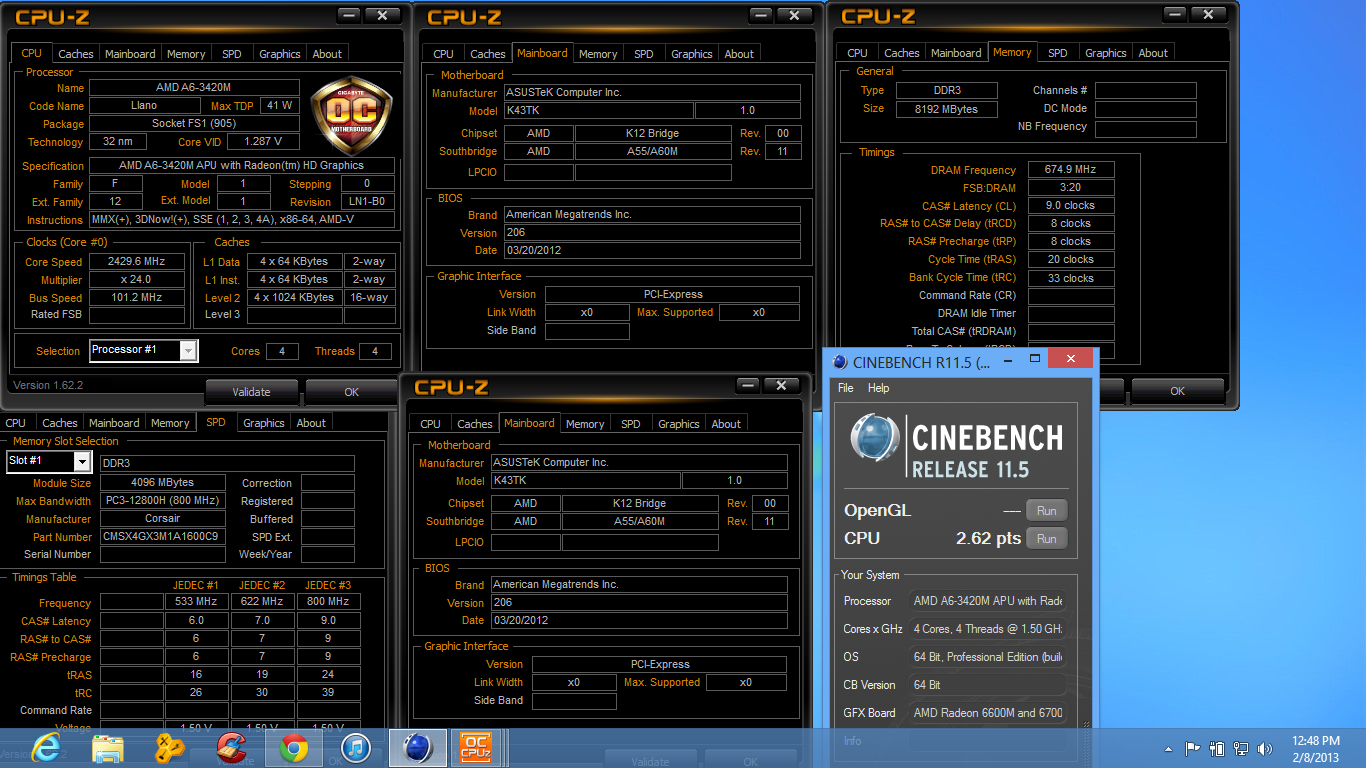Click the Multiplier value 'x 24.0'

point(137,280)
